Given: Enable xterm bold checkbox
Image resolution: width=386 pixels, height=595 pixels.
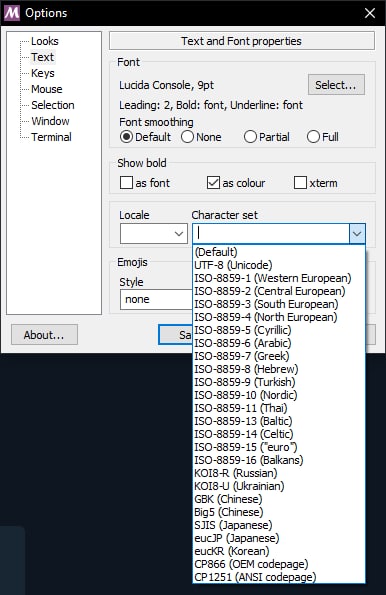Looking at the screenshot, I should (315, 183).
